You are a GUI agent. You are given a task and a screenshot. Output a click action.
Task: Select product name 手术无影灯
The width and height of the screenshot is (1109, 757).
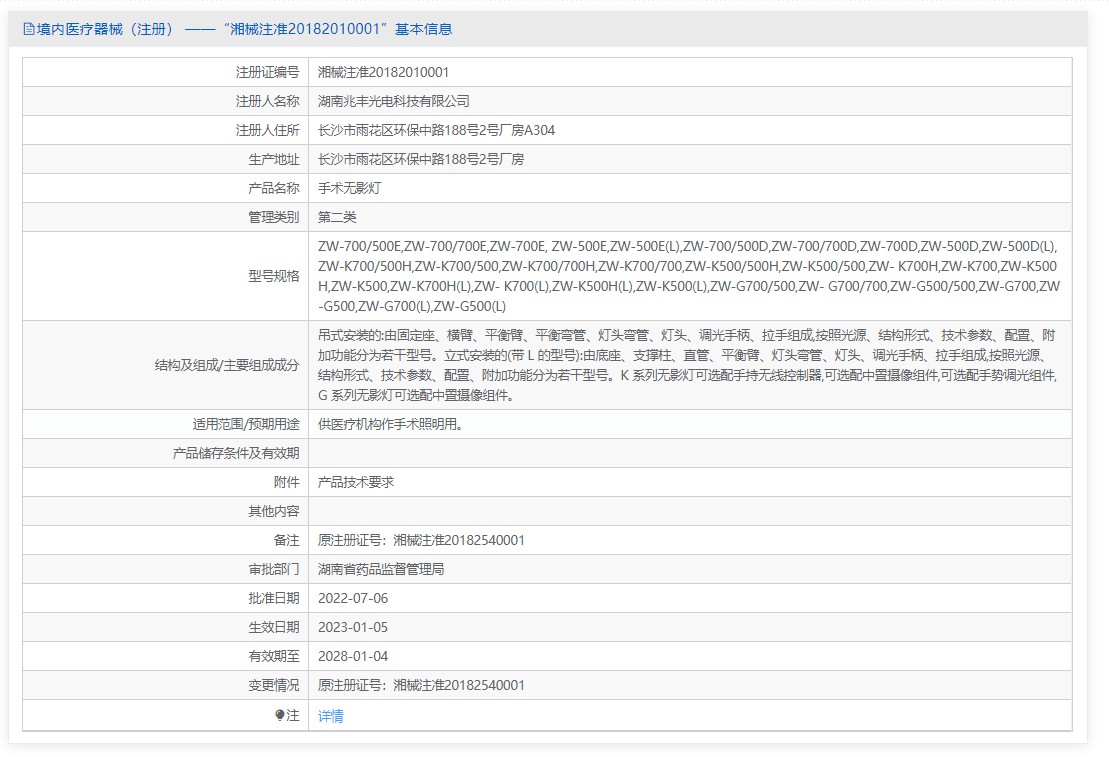pyautogui.click(x=349, y=188)
